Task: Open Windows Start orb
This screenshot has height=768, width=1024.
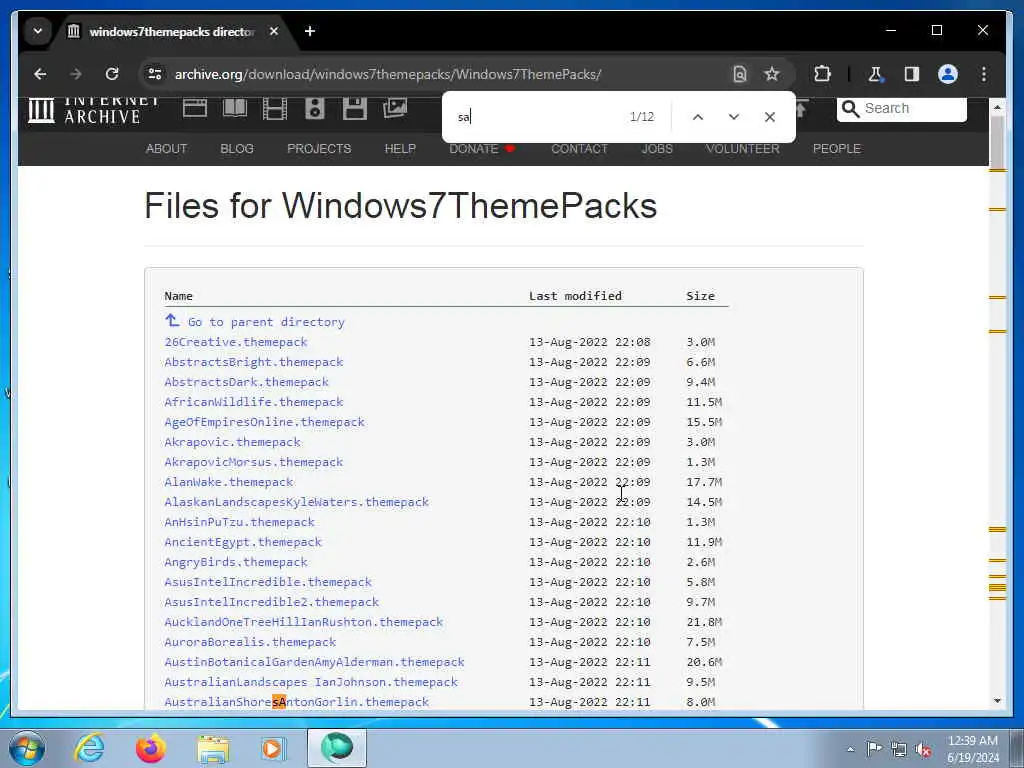Action: (x=27, y=748)
